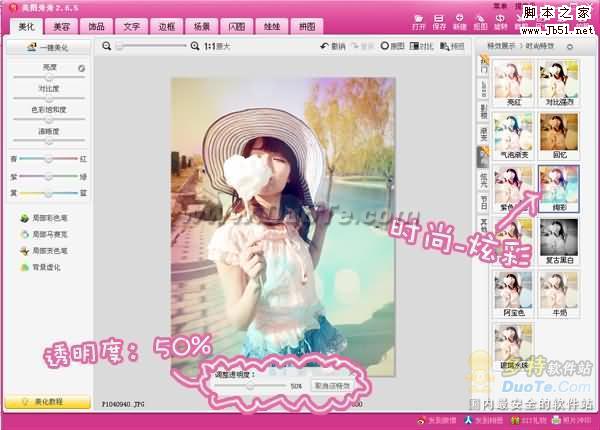
Task: Apply the 复古黑白 effect thumbnail
Action: [x=559, y=242]
